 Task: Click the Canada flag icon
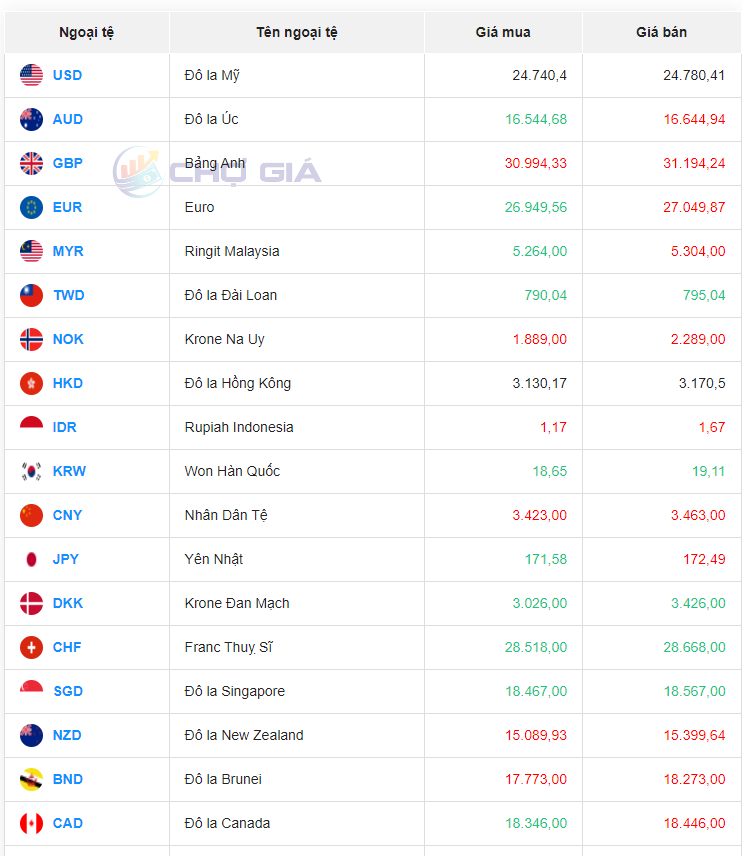pos(31,823)
